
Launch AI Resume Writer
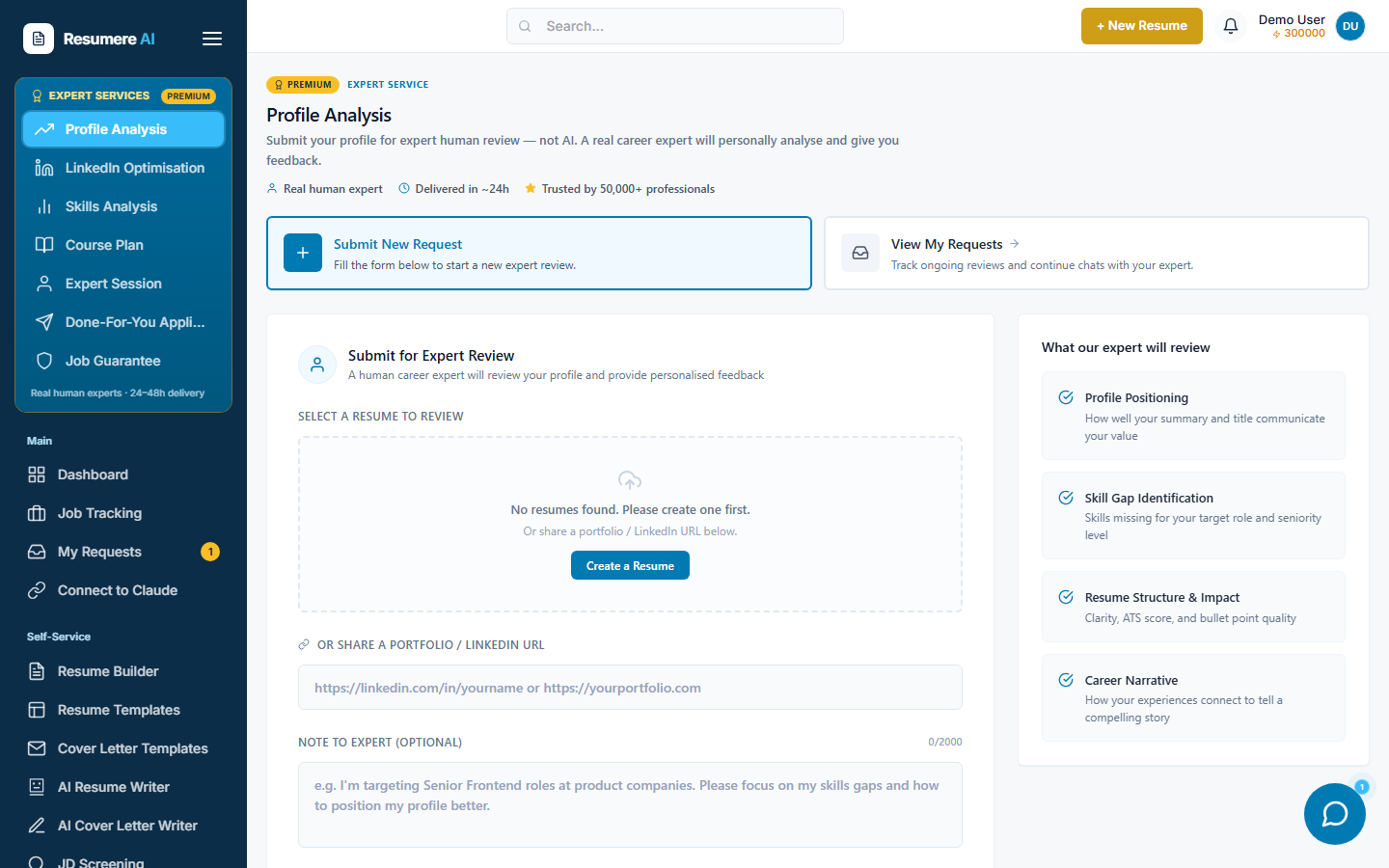pyautogui.click(x=123, y=787)
